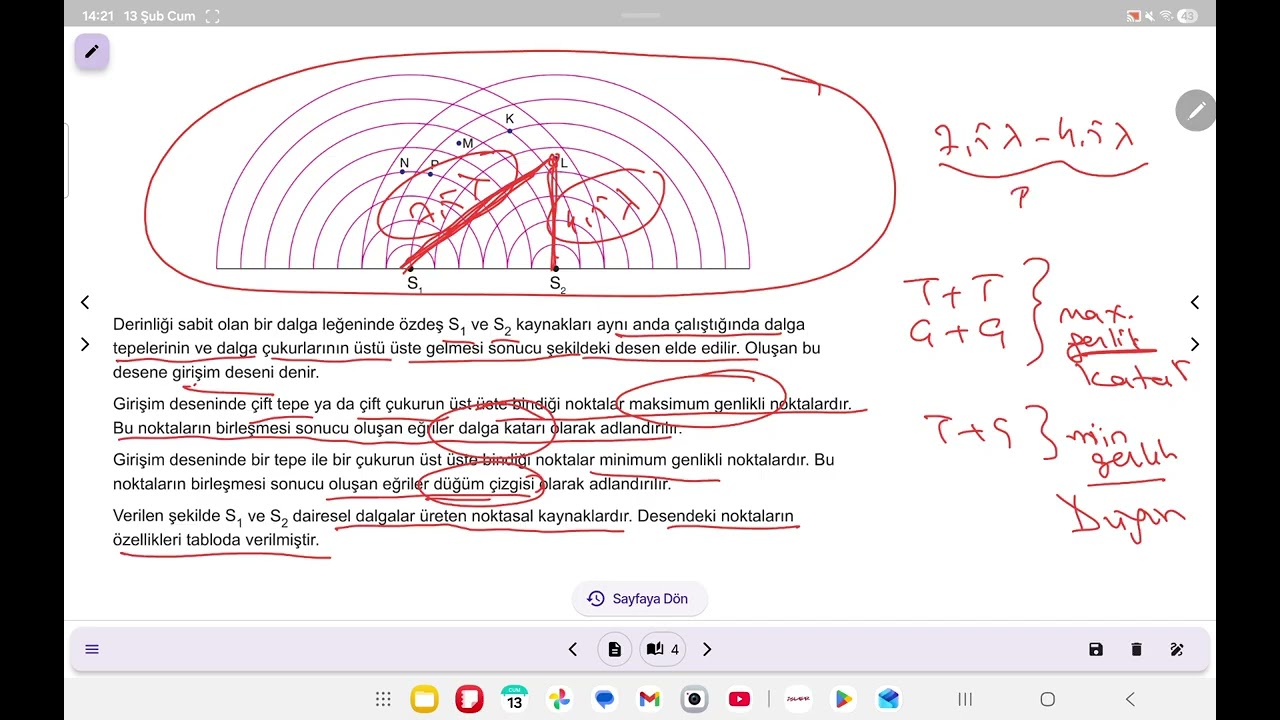Open the hamburger menu in the bottom toolbar
This screenshot has height=720, width=1280.
coord(92,649)
